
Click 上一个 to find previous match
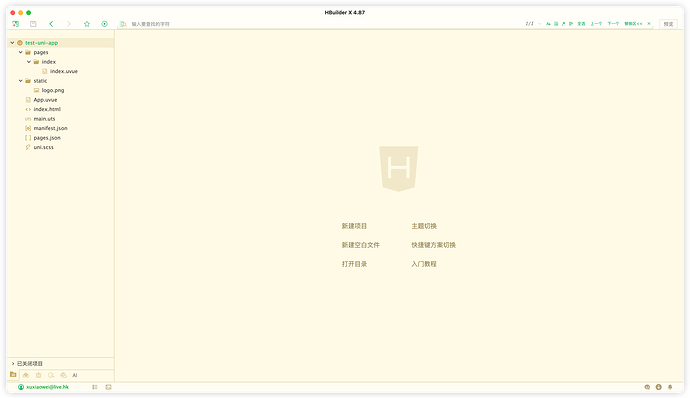click(596, 24)
